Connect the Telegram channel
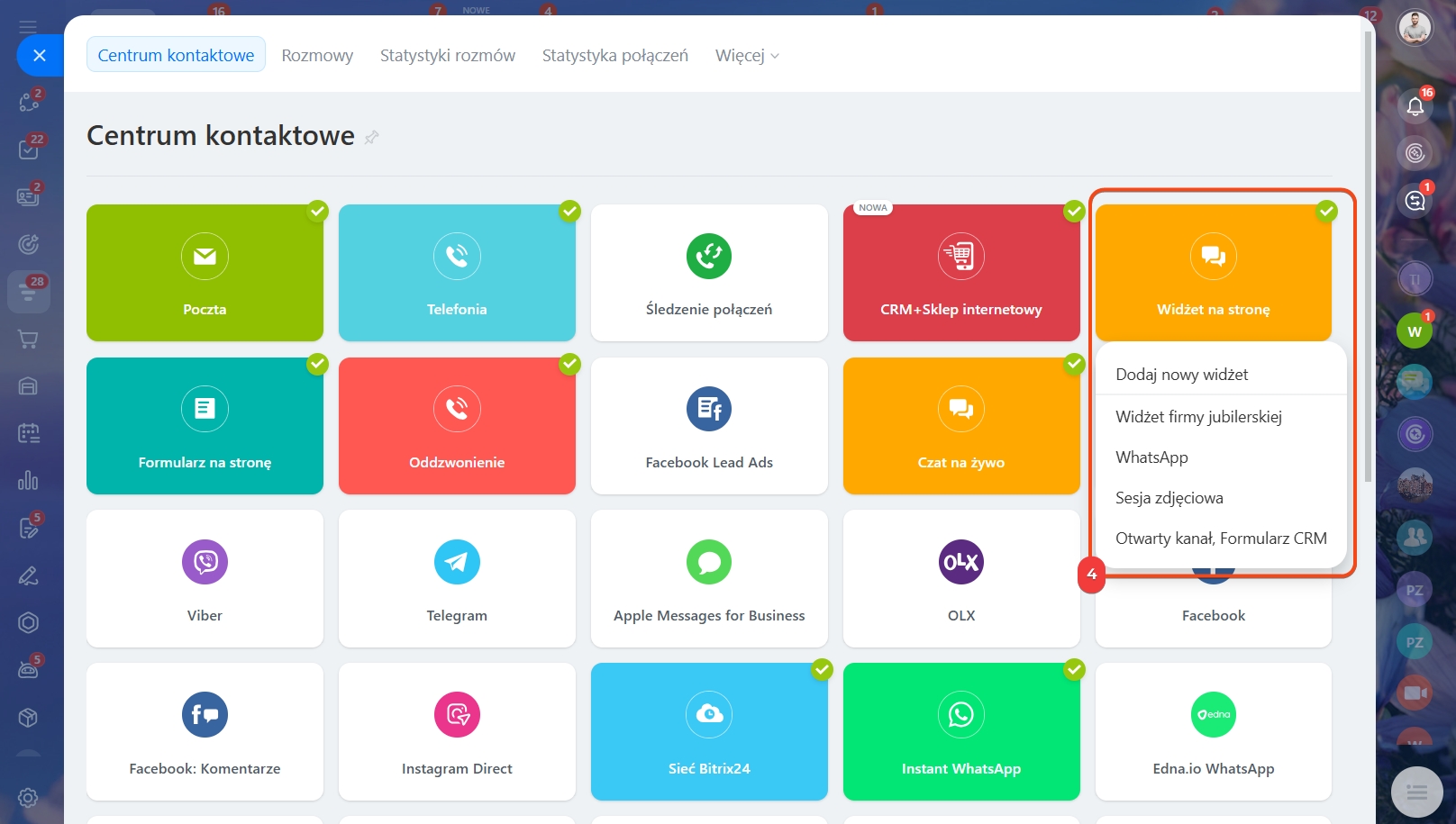Image resolution: width=1456 pixels, height=824 pixels. point(457,579)
